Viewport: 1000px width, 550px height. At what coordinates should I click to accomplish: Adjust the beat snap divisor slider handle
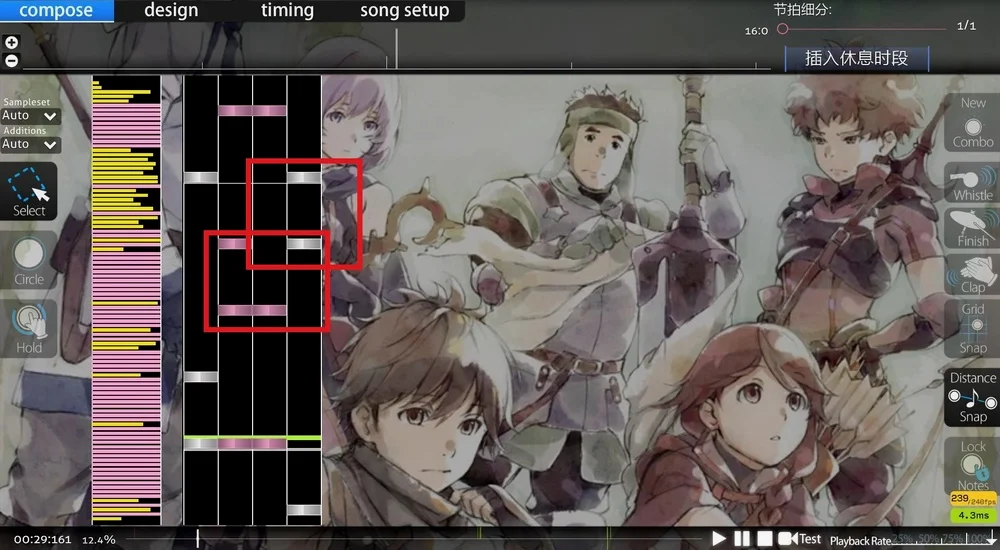coord(783,29)
